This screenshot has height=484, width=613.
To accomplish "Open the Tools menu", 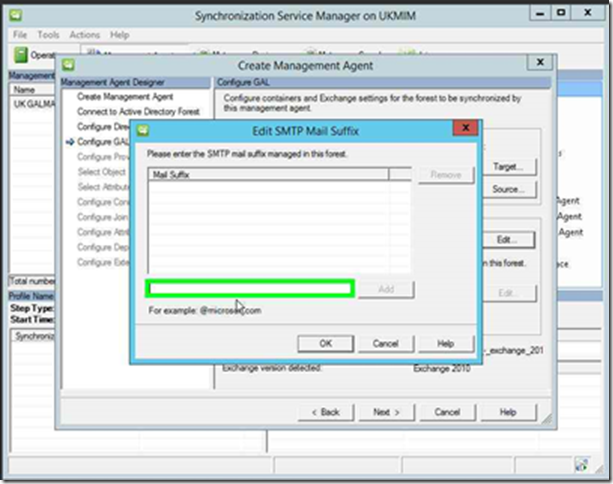I will point(48,35).
